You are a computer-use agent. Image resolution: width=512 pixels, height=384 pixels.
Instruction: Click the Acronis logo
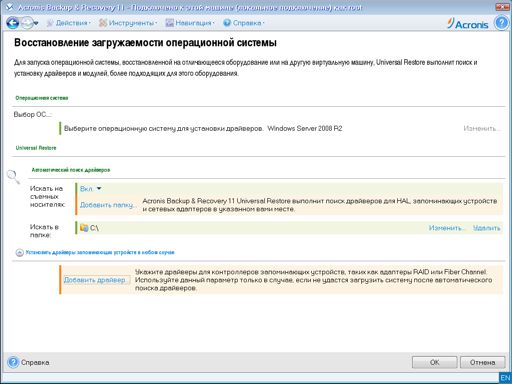467,24
